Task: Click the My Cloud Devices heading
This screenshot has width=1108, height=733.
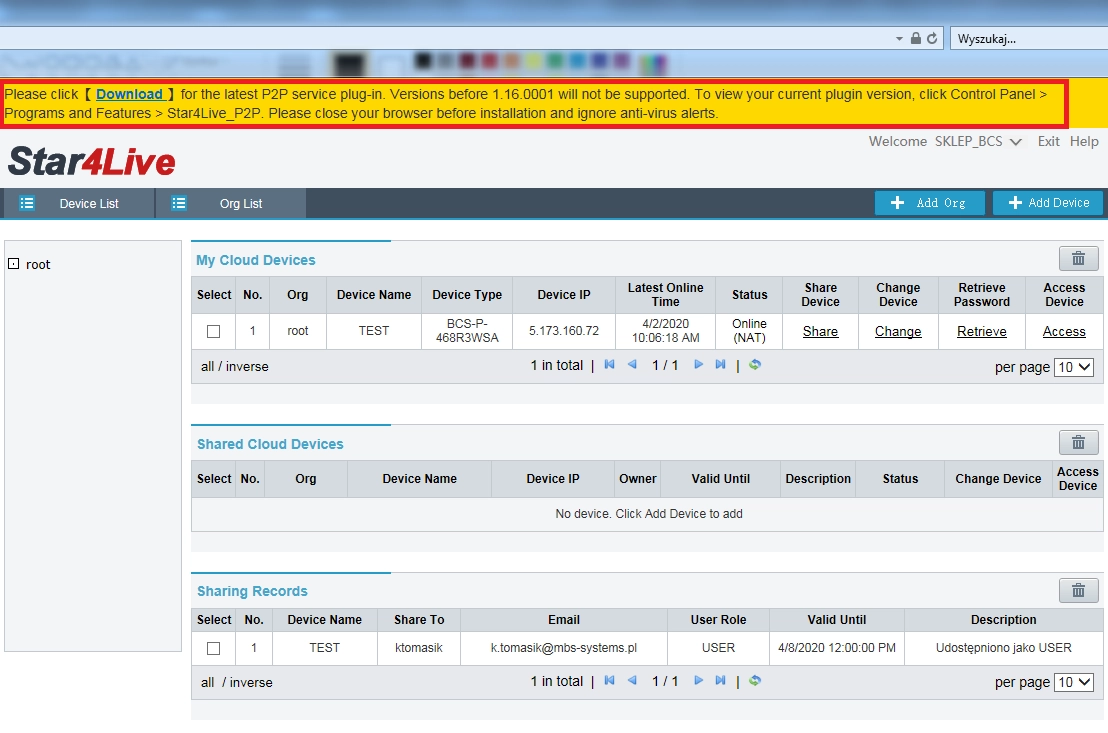Action: tap(256, 260)
